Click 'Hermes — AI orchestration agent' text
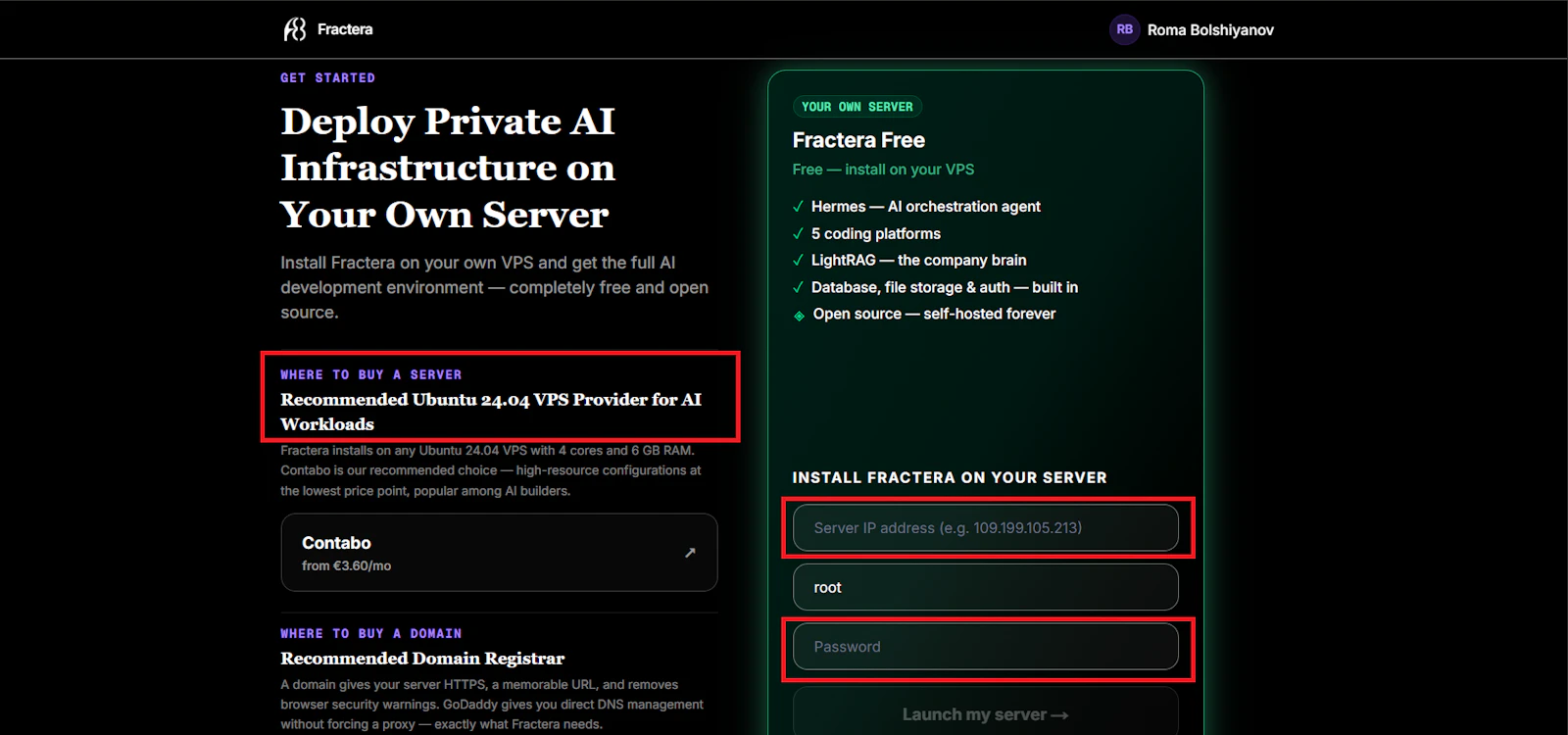 point(926,207)
